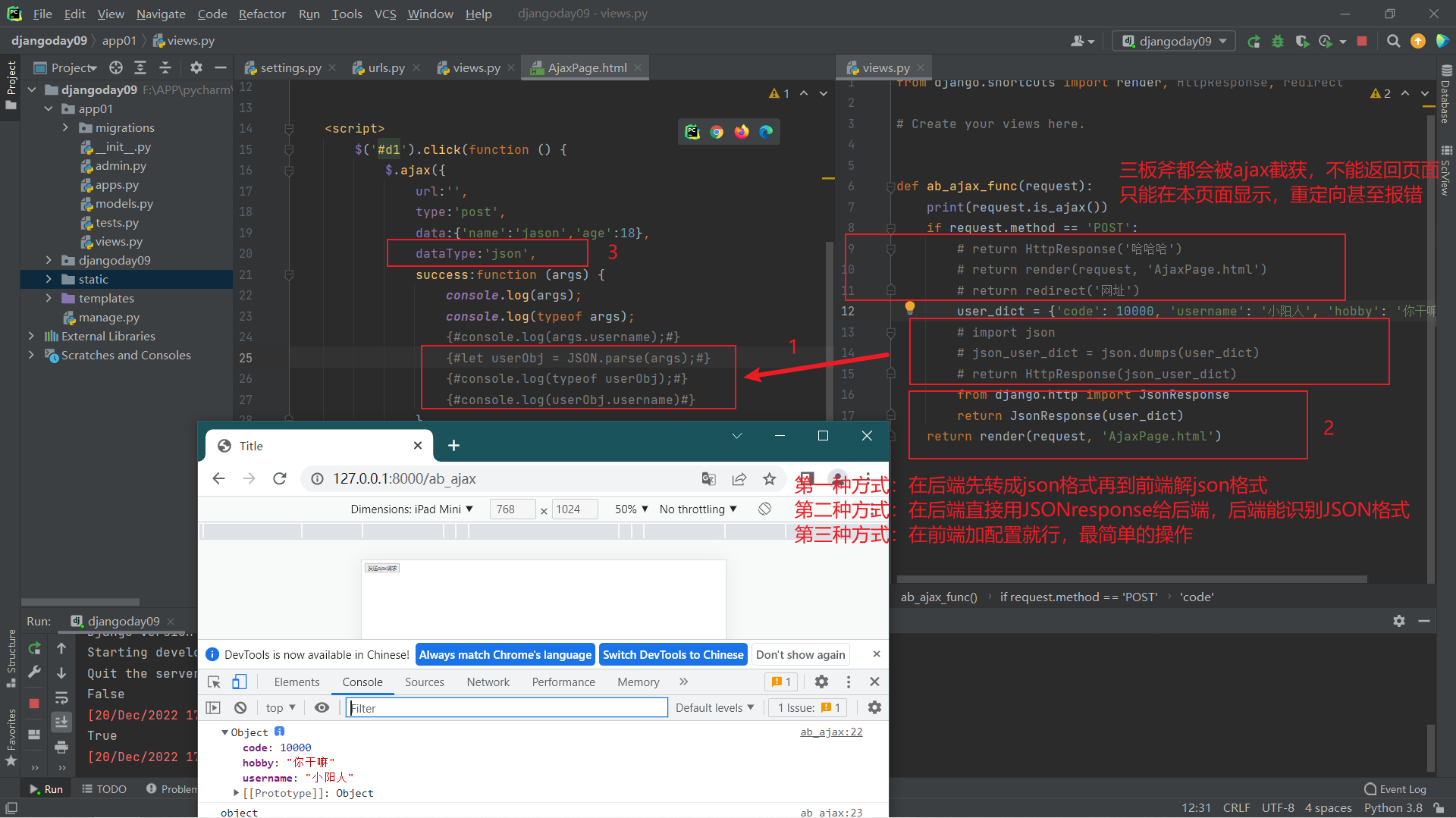Image resolution: width=1456 pixels, height=818 pixels.
Task: Toggle live expression eye icon
Action: (322, 707)
